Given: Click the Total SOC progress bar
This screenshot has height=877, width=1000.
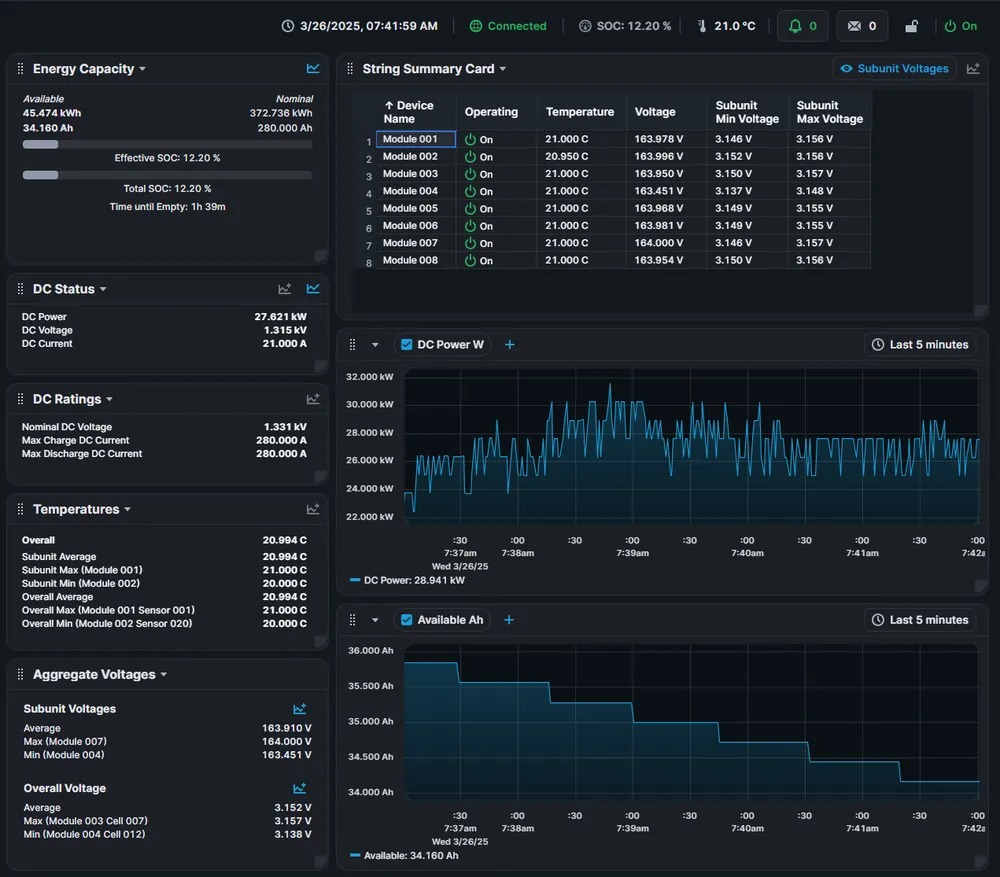Looking at the screenshot, I should 167,175.
